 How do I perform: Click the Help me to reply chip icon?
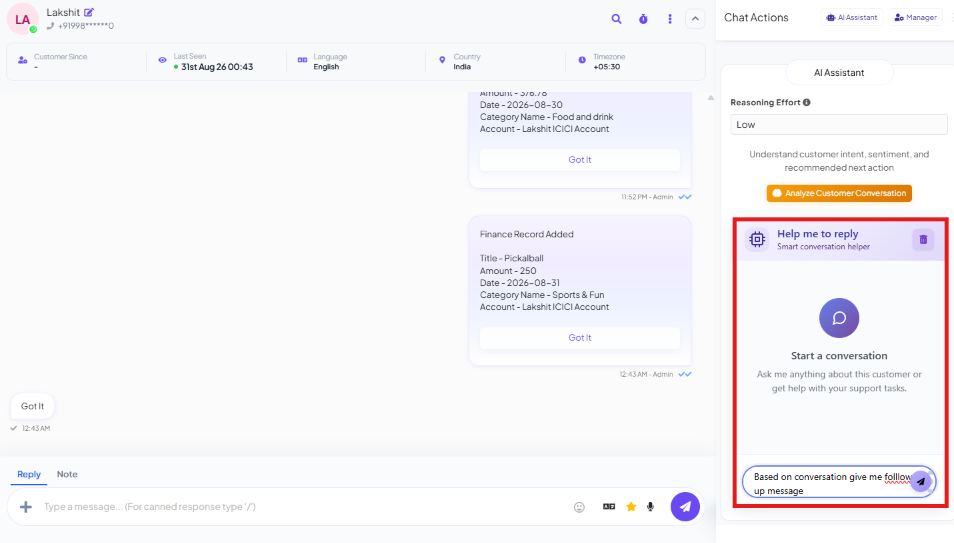coord(757,239)
